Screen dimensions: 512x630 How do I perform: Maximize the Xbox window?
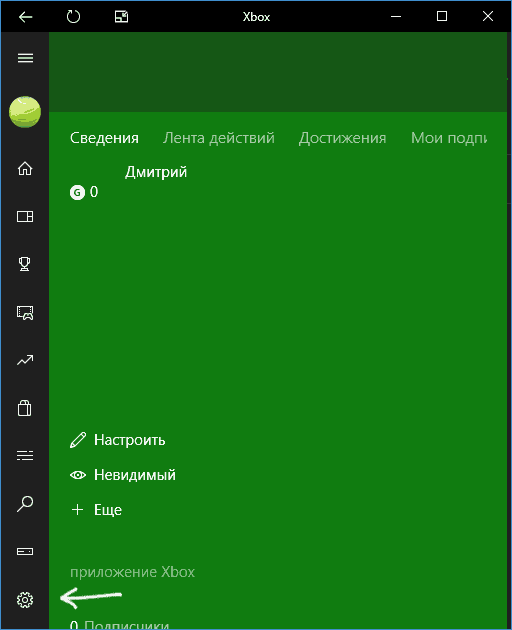[x=442, y=16]
